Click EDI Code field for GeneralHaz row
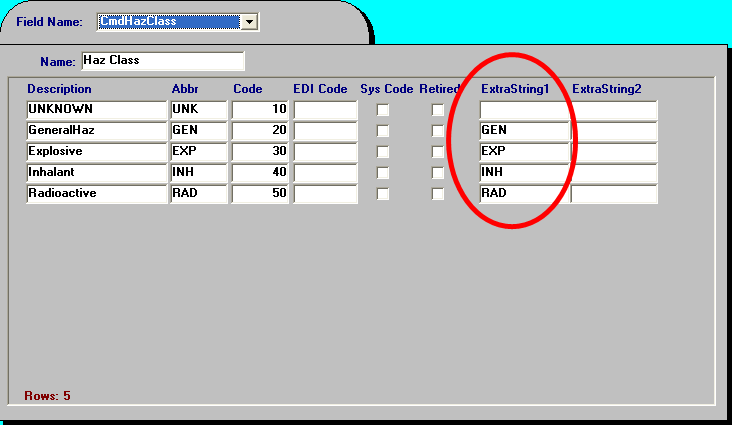Image resolution: width=732 pixels, height=425 pixels. pos(325,131)
